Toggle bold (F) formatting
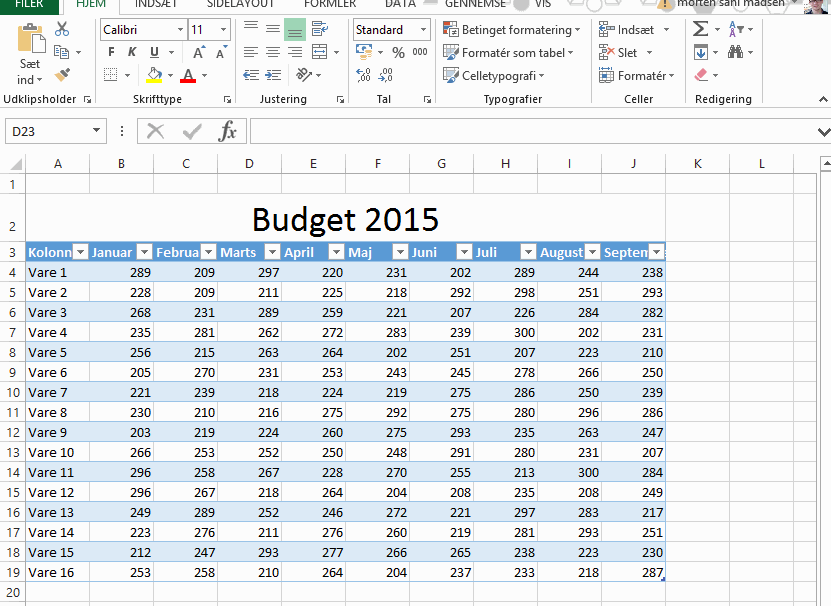 (112, 52)
